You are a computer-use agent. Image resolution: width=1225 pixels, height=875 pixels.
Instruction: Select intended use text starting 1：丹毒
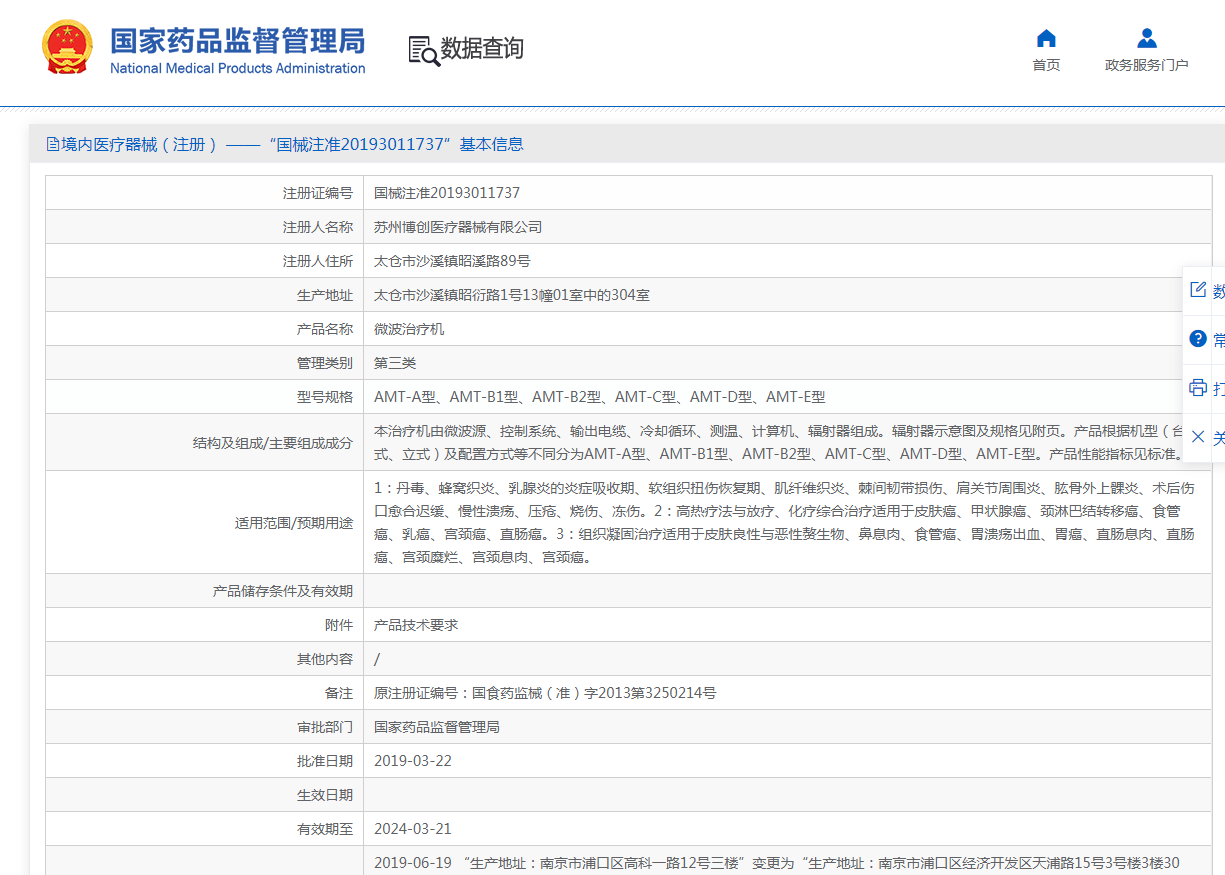point(784,523)
